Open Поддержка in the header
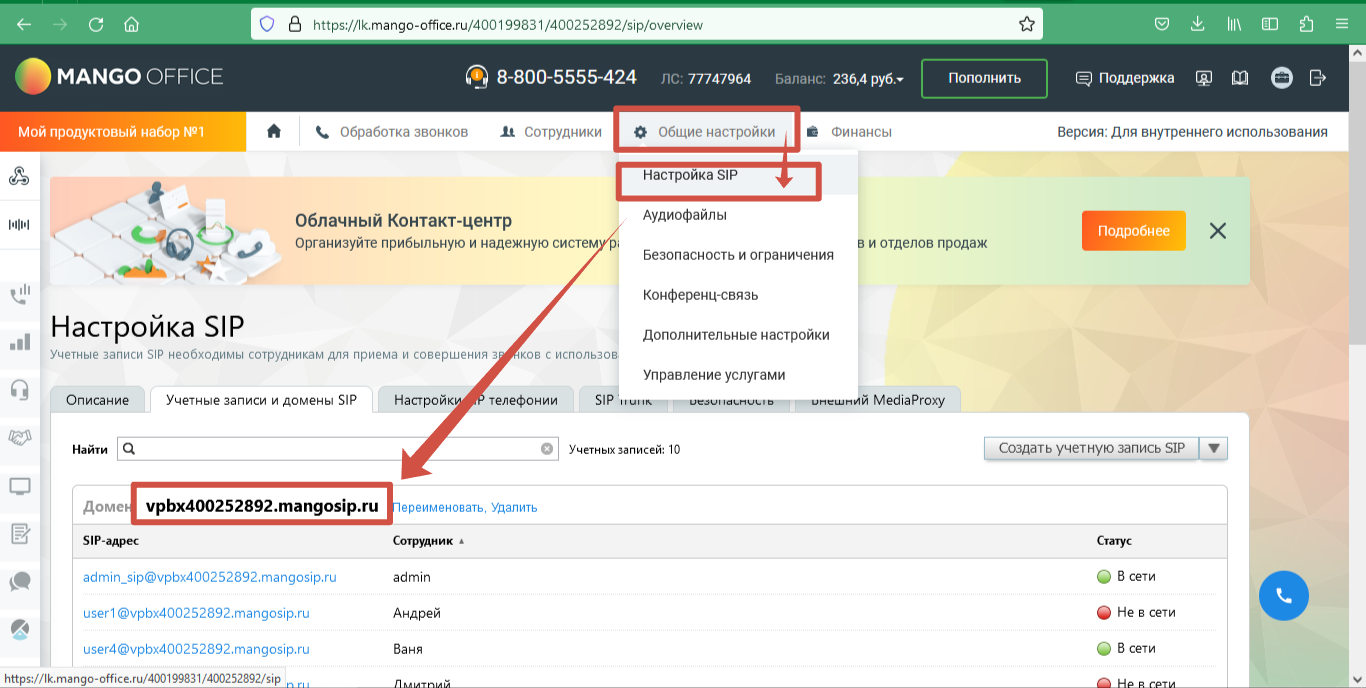This screenshot has height=688, width=1366. [1125, 78]
